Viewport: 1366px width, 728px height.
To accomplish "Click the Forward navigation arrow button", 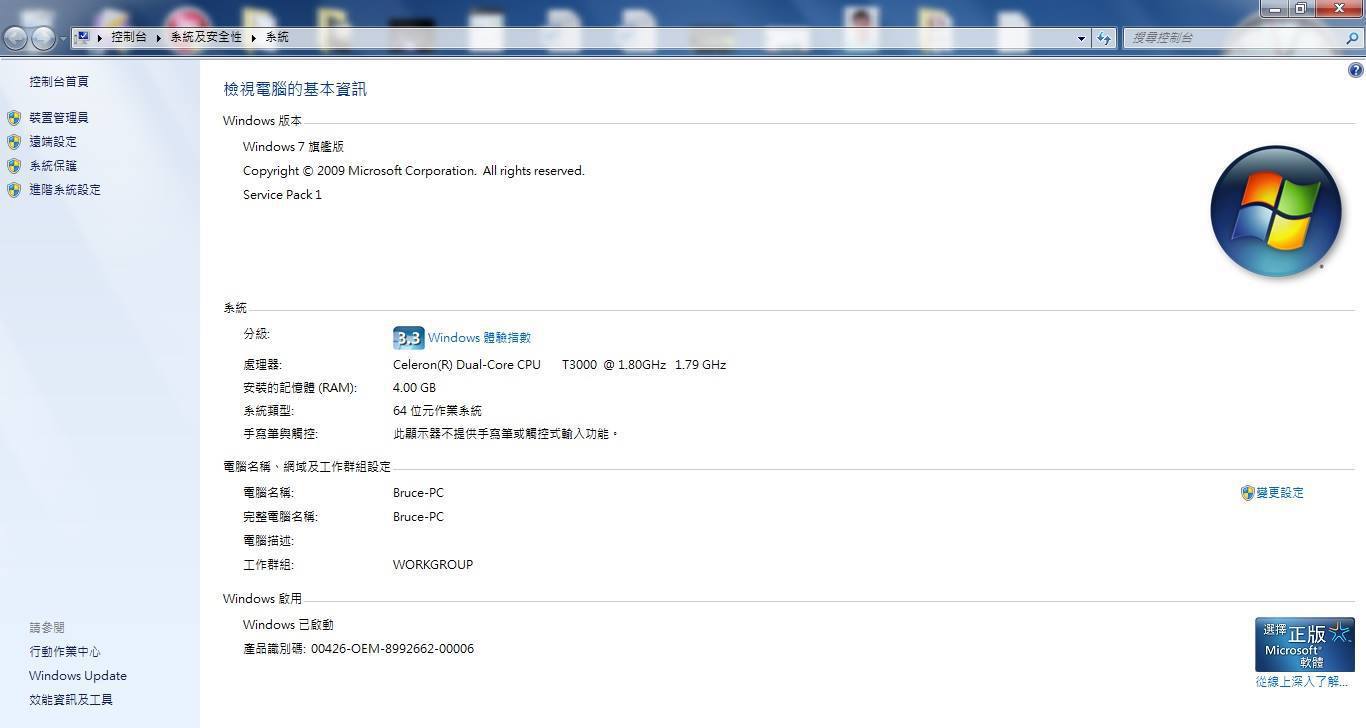I will tap(43, 38).
